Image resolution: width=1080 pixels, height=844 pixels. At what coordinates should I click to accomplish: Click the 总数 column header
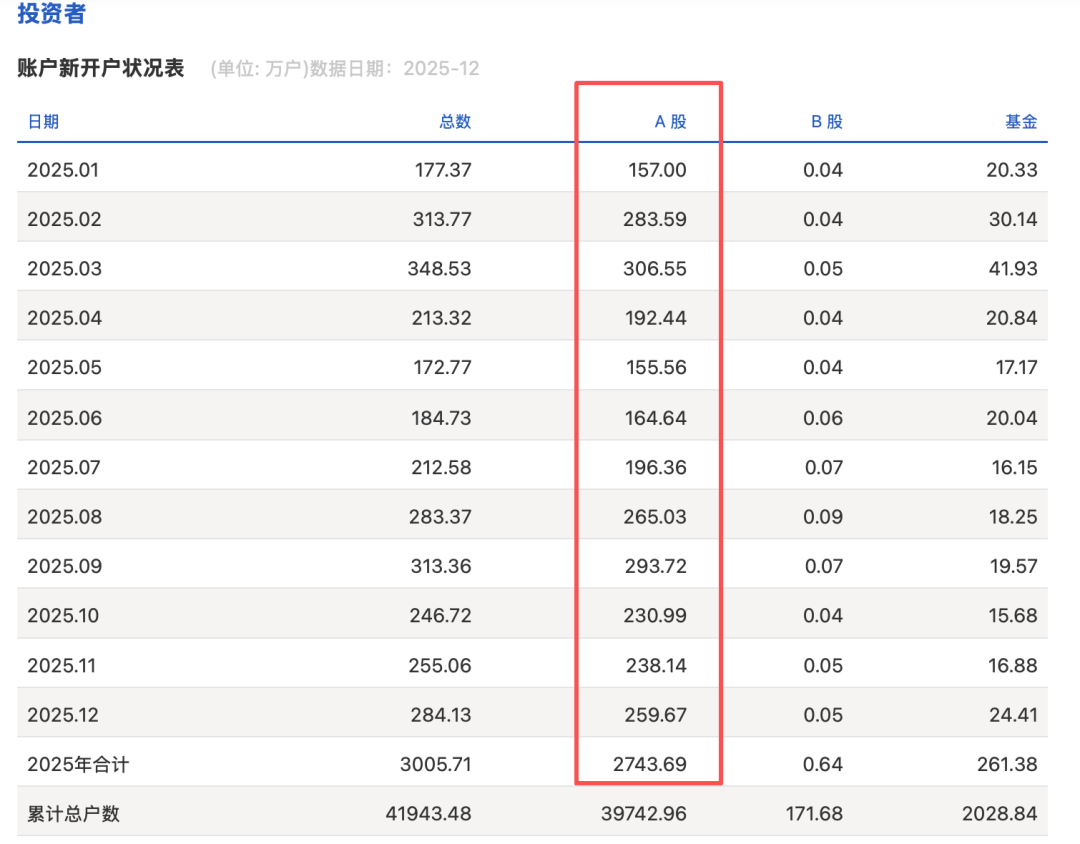tap(455, 122)
